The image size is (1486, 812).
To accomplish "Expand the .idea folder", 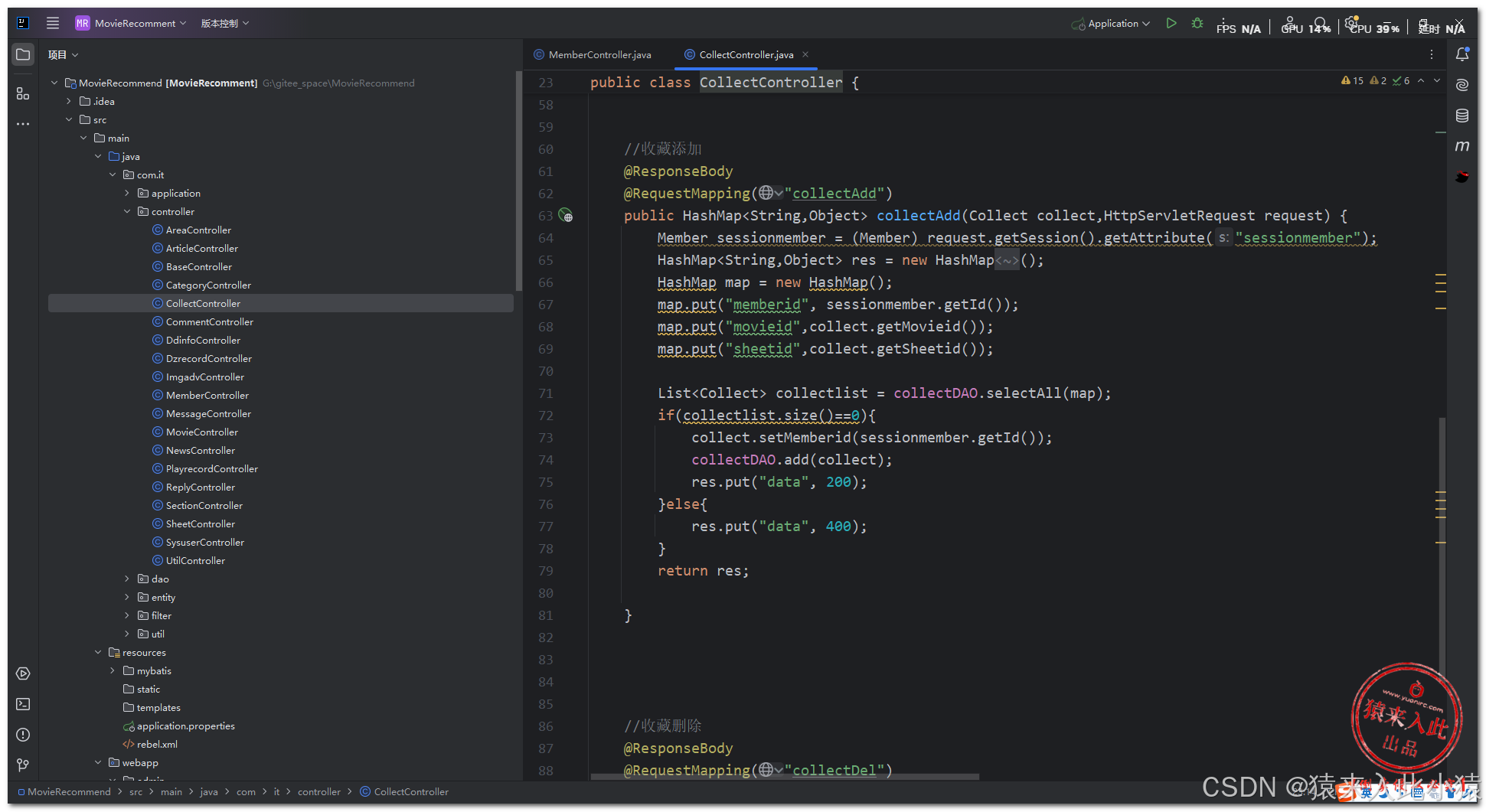I will pyautogui.click(x=69, y=101).
